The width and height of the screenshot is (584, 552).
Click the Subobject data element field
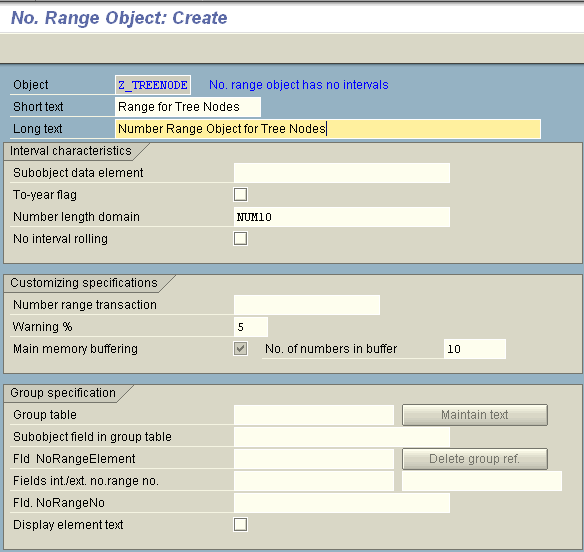(x=342, y=173)
